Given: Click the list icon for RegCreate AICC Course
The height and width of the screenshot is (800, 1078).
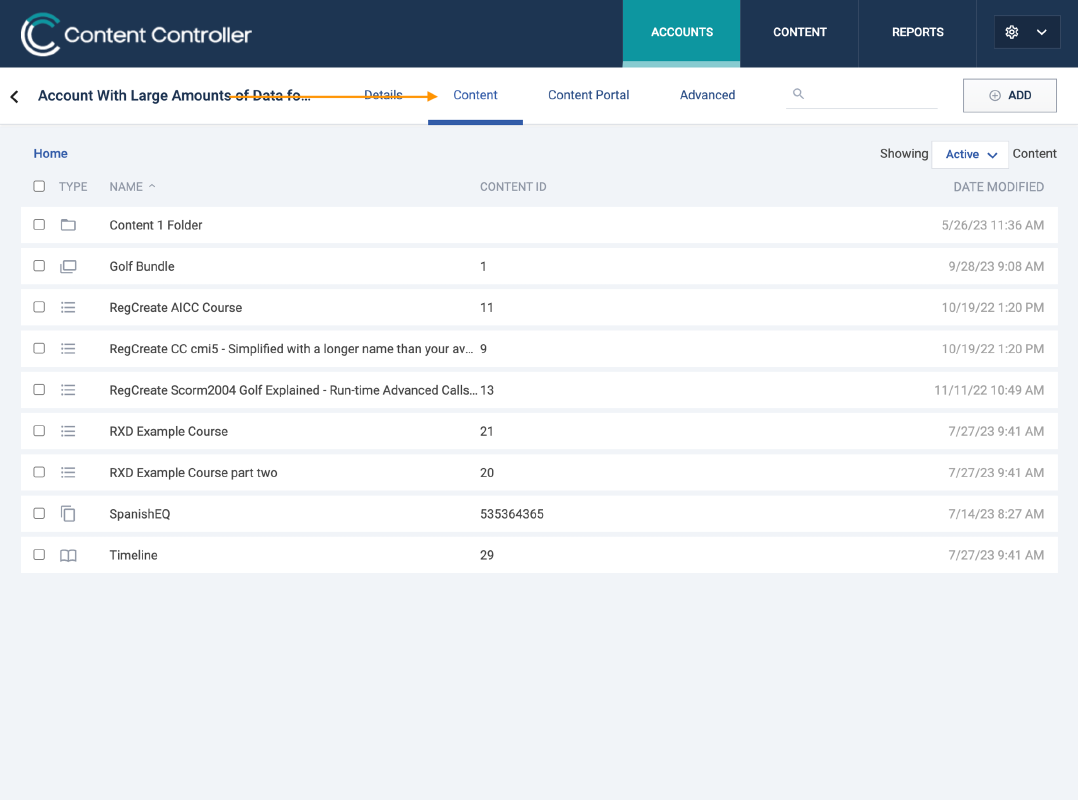Looking at the screenshot, I should tap(68, 307).
